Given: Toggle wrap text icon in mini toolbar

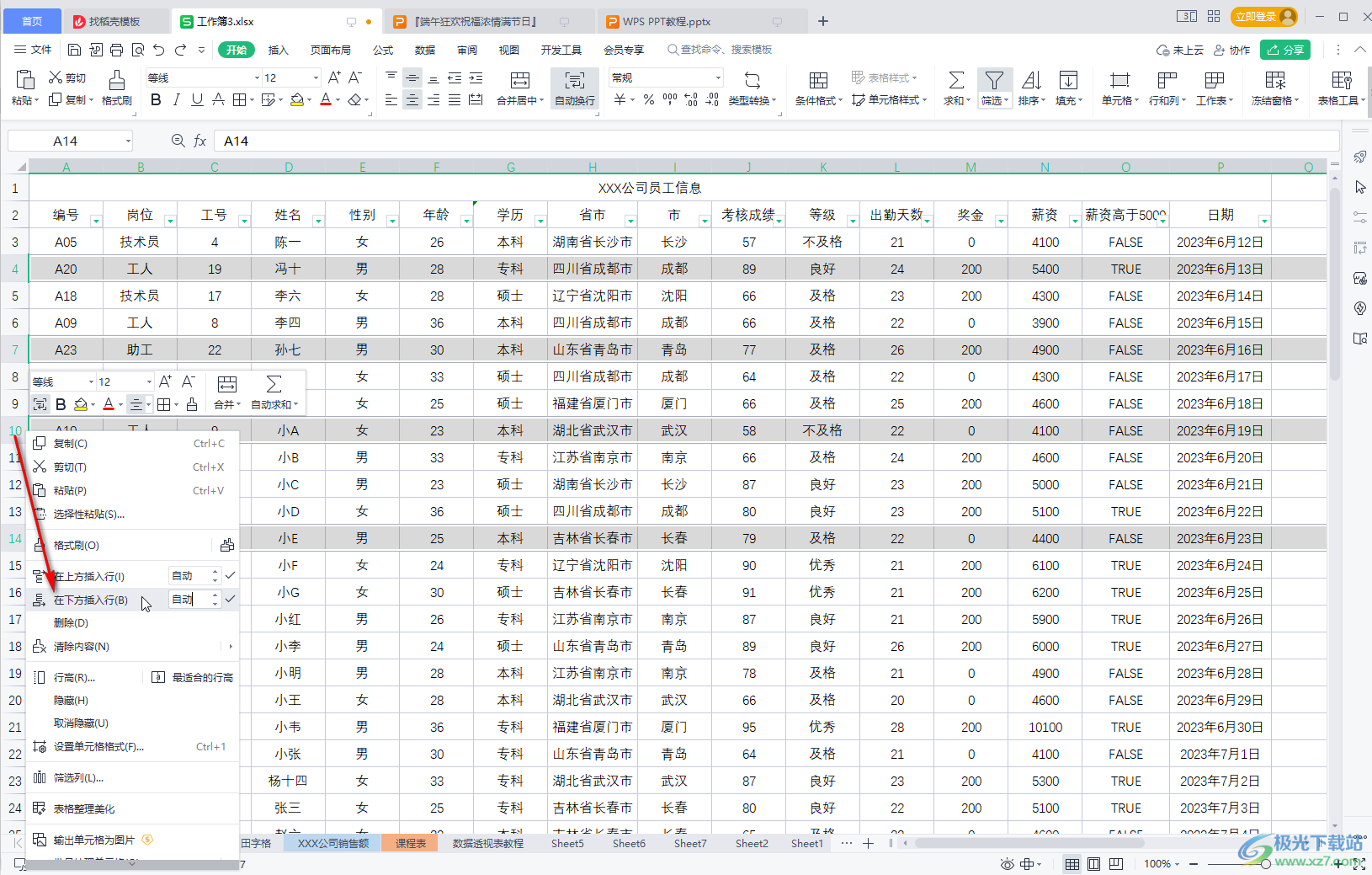Looking at the screenshot, I should [x=40, y=405].
